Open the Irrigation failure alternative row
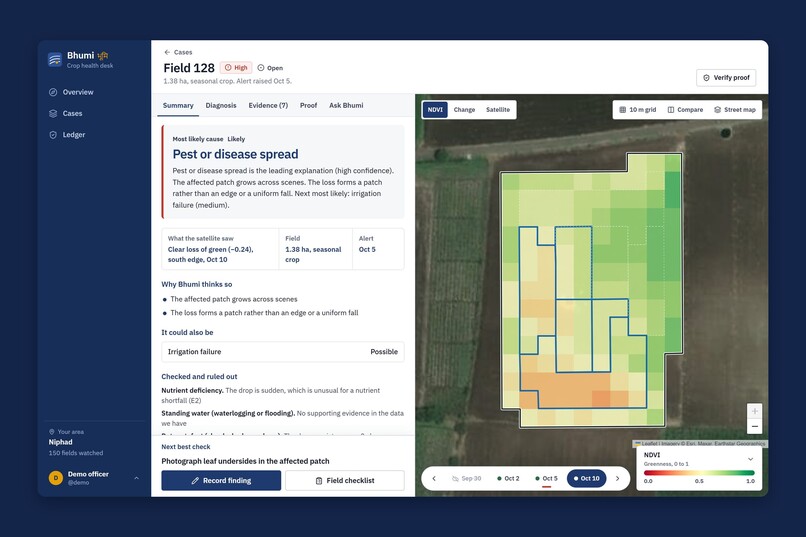 (x=283, y=351)
